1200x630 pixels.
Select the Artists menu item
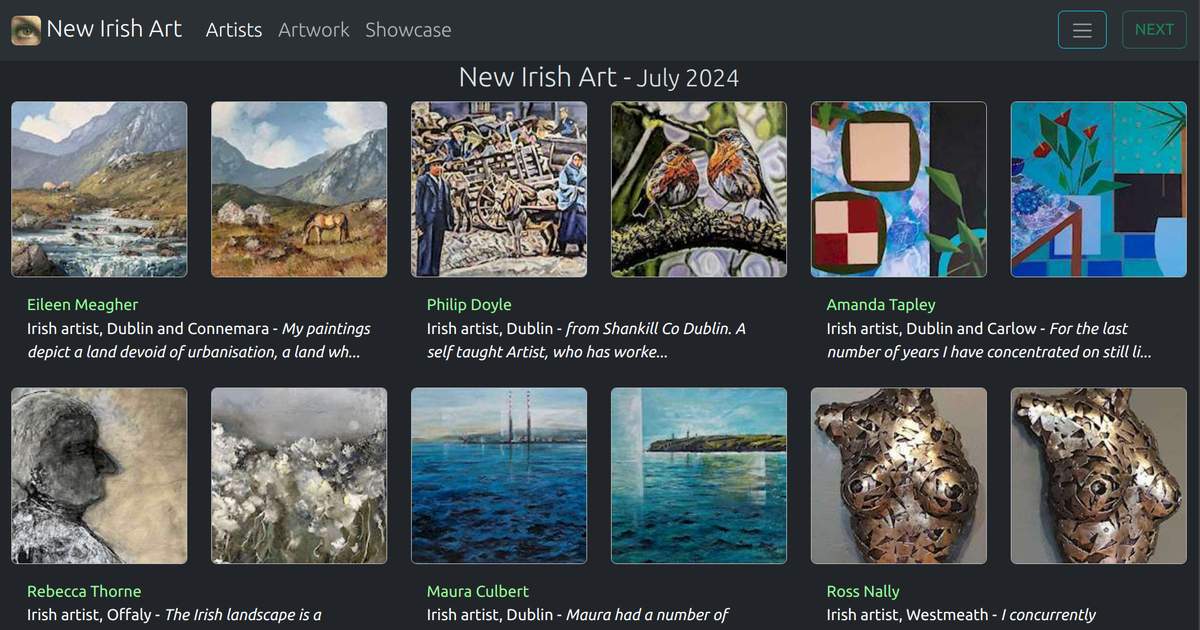(x=233, y=30)
